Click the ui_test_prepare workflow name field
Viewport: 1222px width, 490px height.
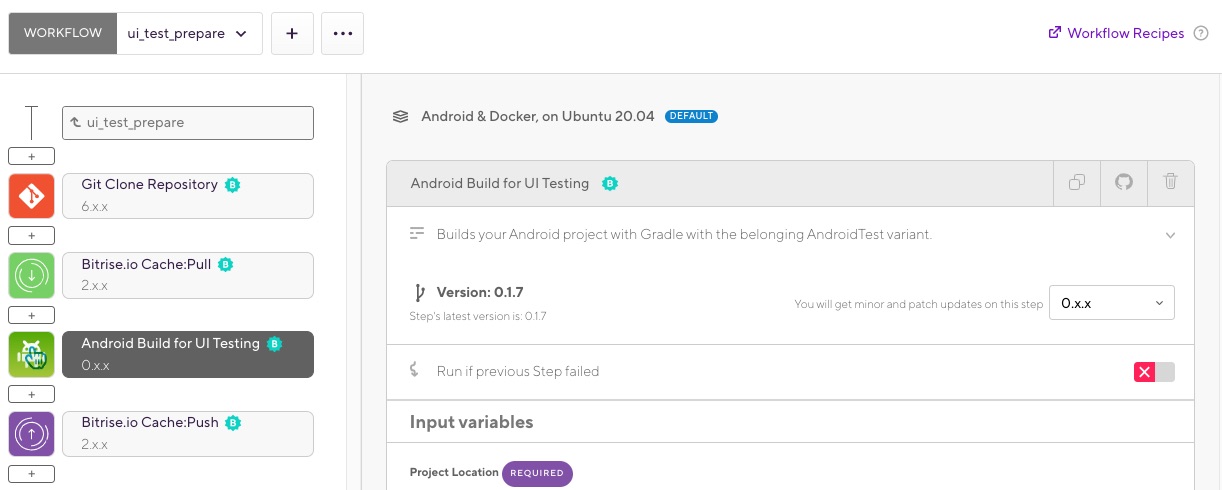point(188,123)
